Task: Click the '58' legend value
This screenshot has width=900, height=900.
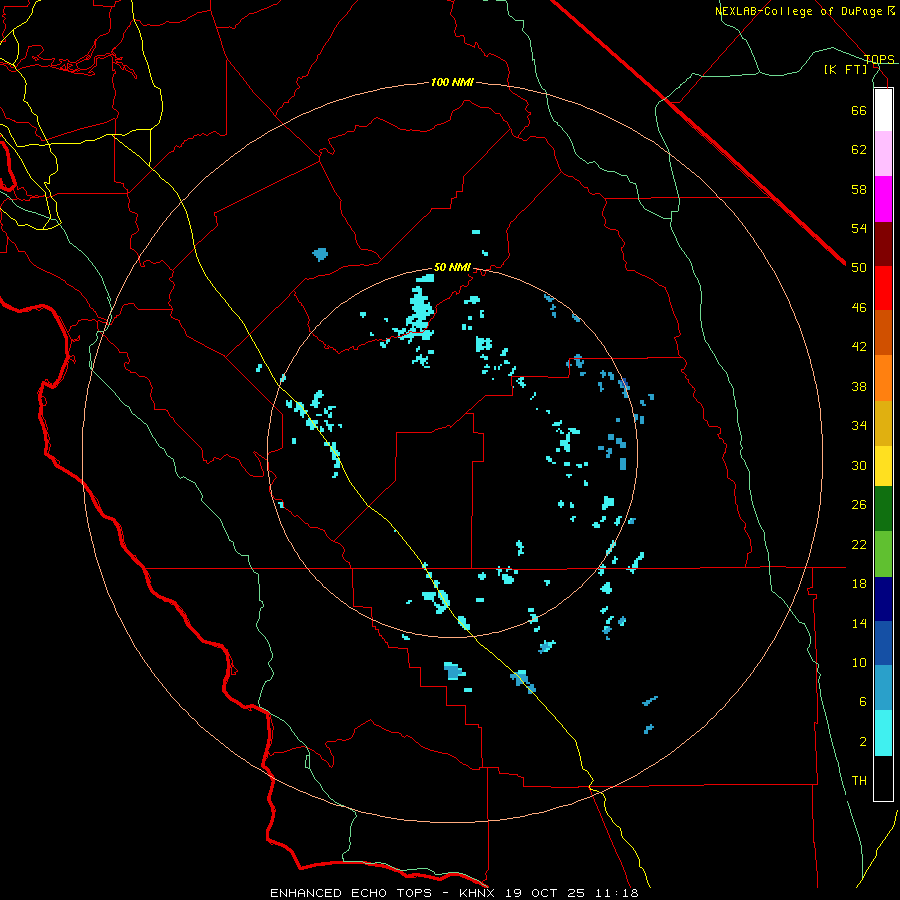Action: click(859, 189)
